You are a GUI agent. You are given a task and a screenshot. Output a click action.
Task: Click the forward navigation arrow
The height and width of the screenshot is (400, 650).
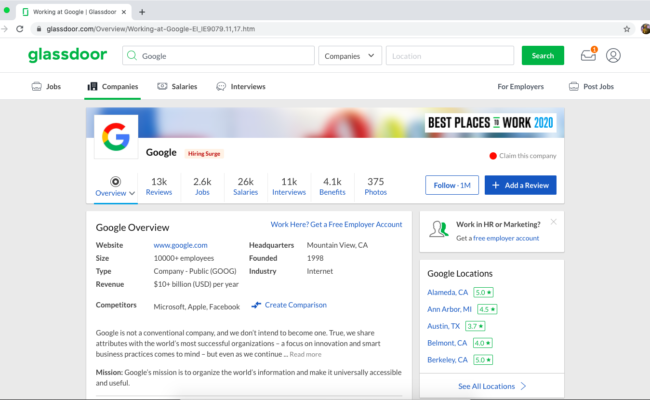(4, 29)
